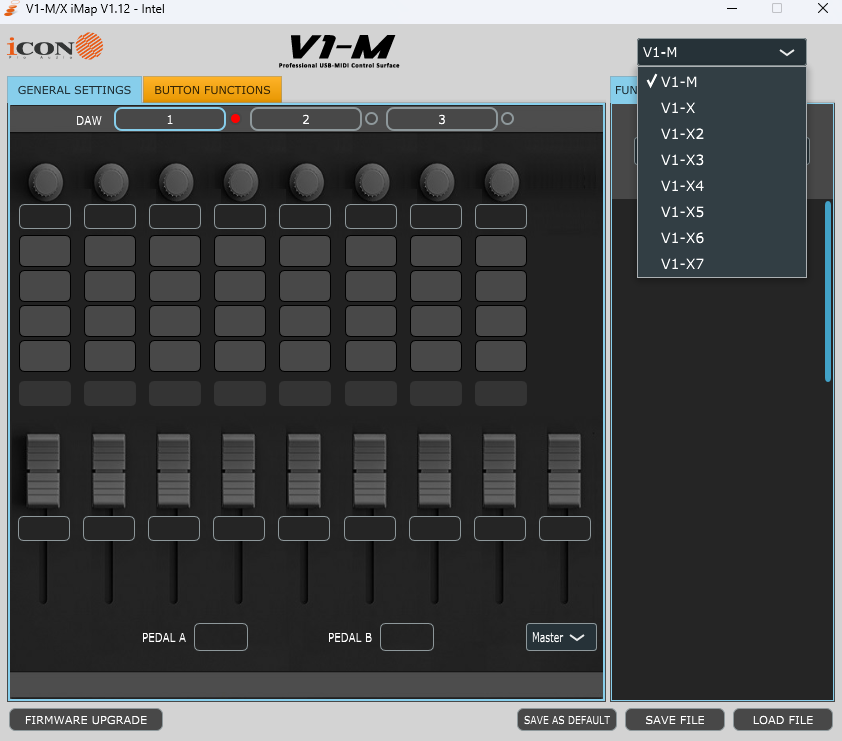The height and width of the screenshot is (741, 842).
Task: Click the outlined button below knob 1
Action: point(45,216)
